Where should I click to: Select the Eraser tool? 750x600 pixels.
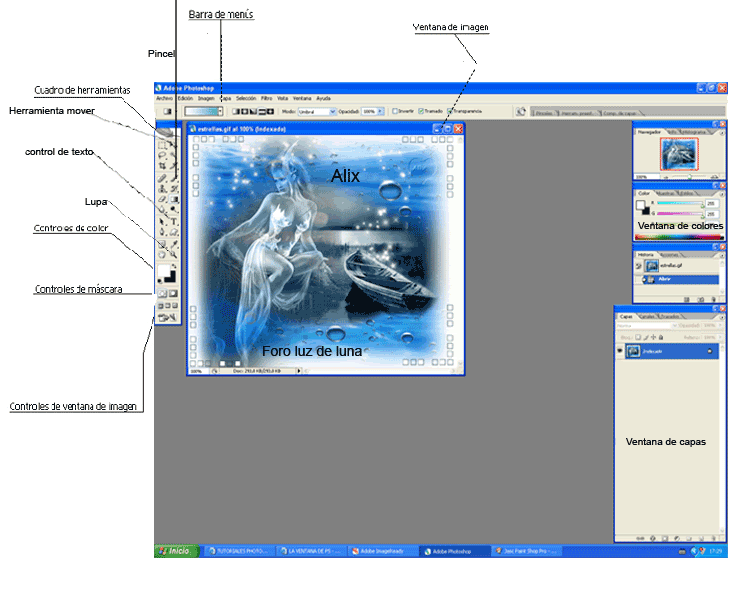tap(162, 200)
